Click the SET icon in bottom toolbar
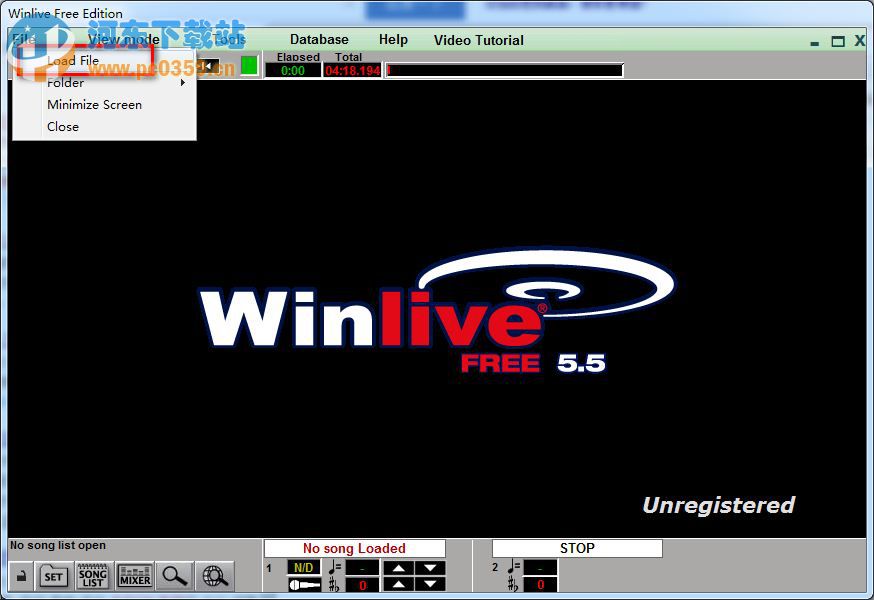The image size is (874, 600). pos(53,575)
